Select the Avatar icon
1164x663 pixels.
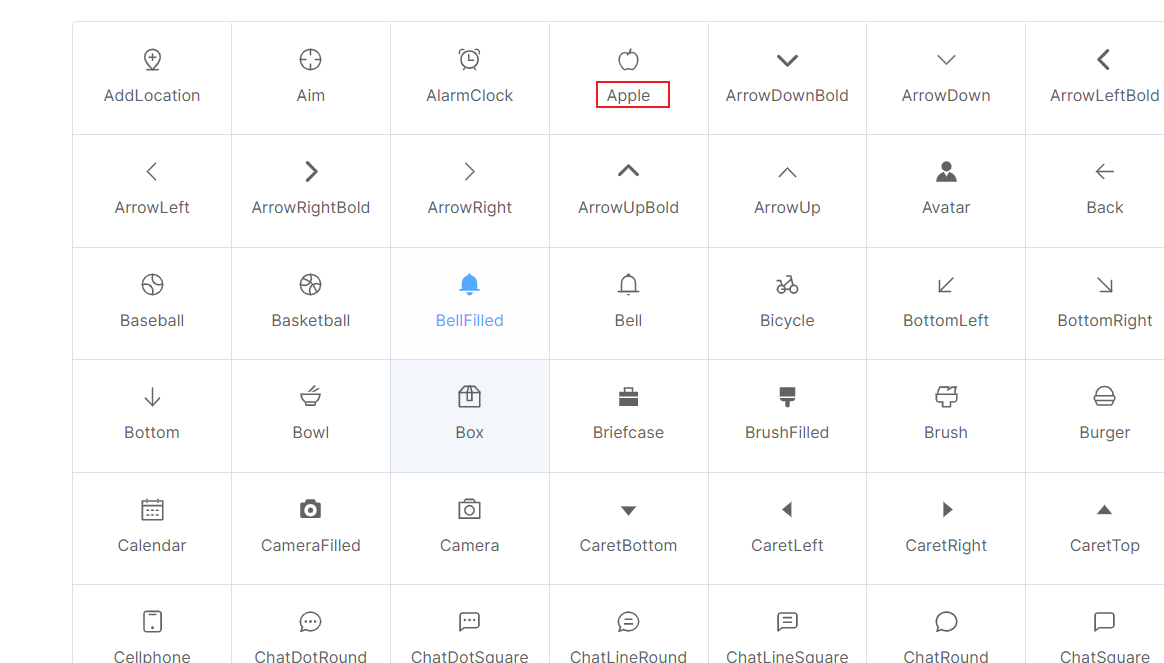[945, 171]
